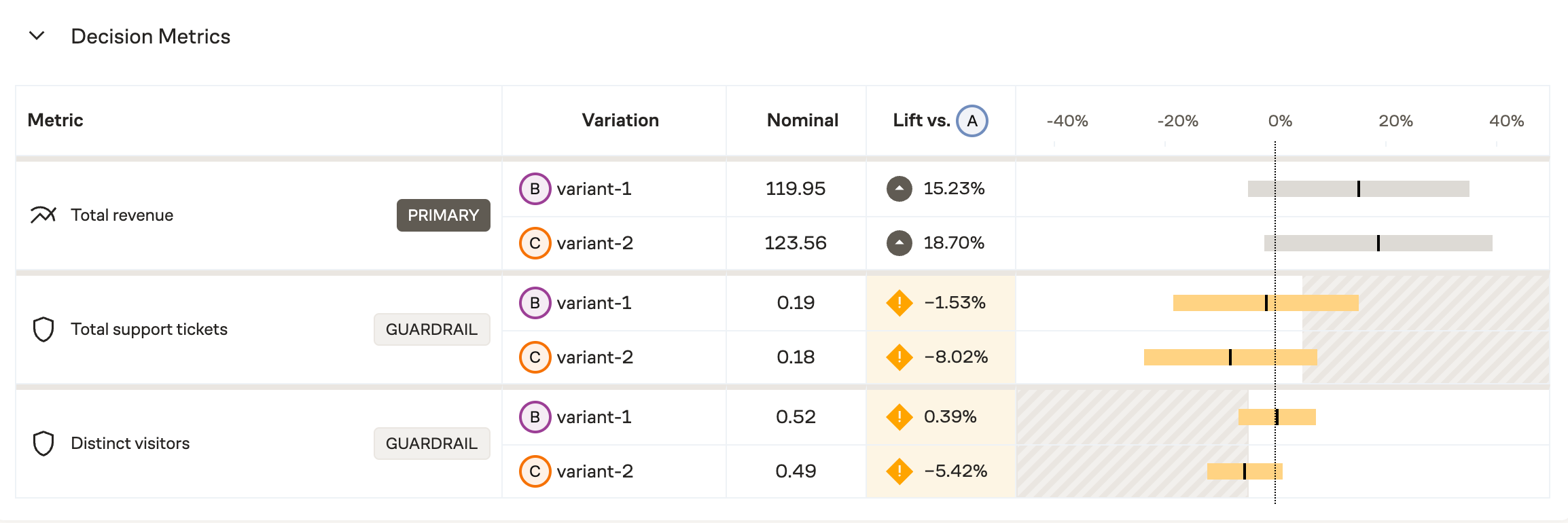This screenshot has height=523, width=1568.
Task: Click the up-arrow lift icon beside 18.70%
Action: 900,242
